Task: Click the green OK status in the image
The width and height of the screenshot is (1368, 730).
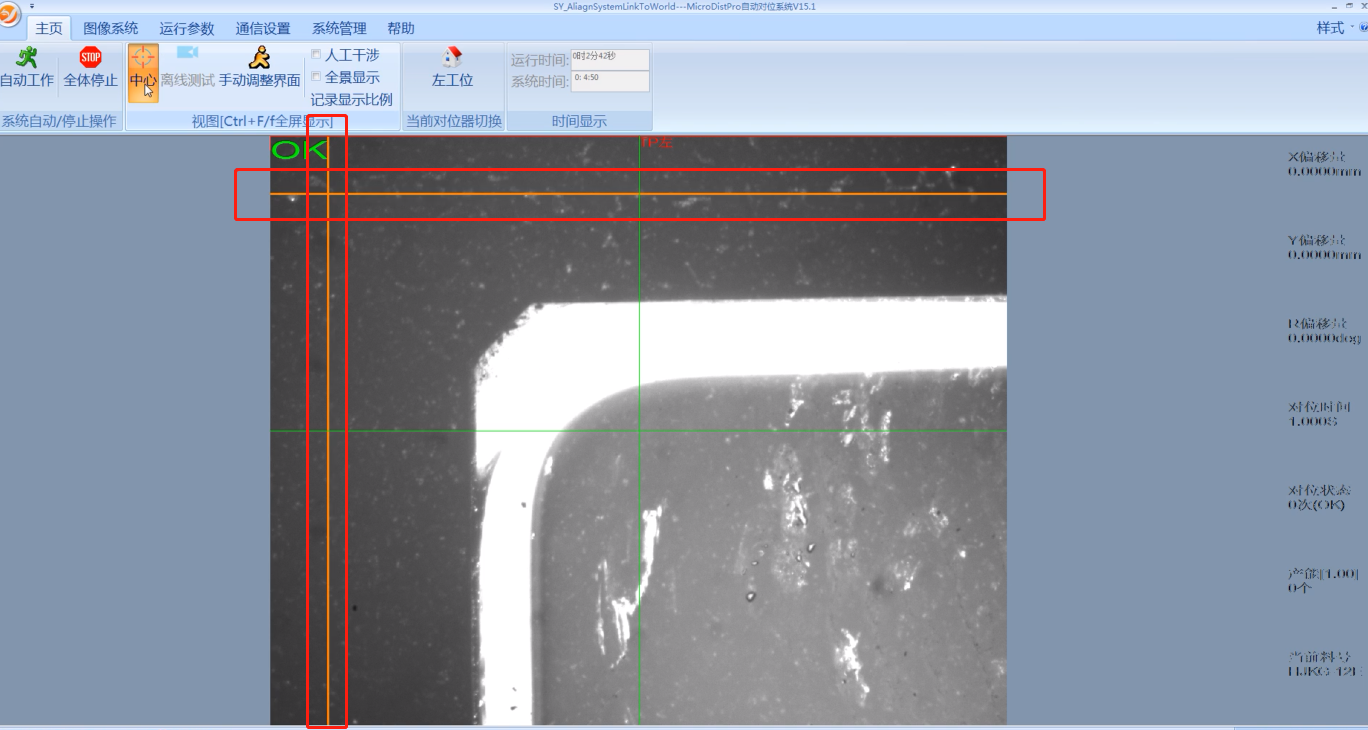Action: [x=299, y=150]
